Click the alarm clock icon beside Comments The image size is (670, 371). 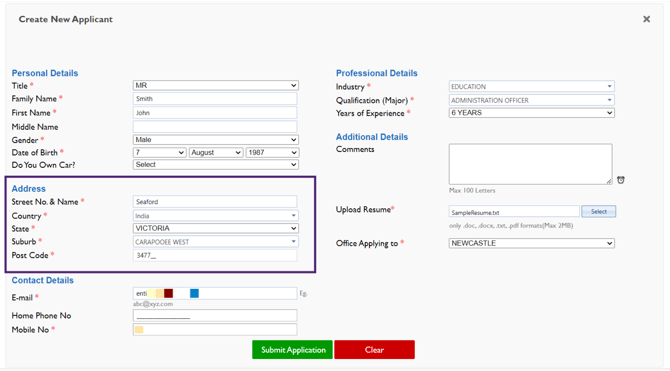[620, 180]
